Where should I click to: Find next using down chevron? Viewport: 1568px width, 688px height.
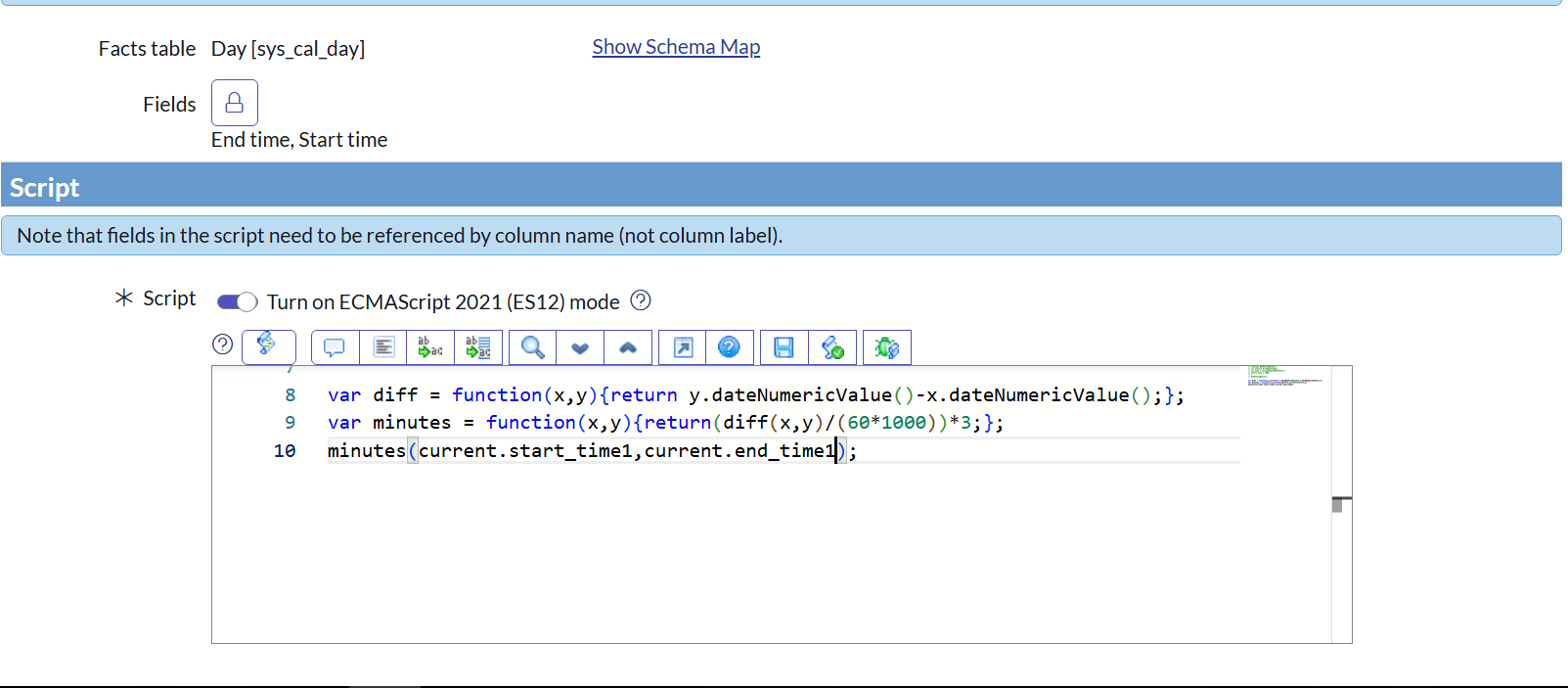(x=580, y=347)
